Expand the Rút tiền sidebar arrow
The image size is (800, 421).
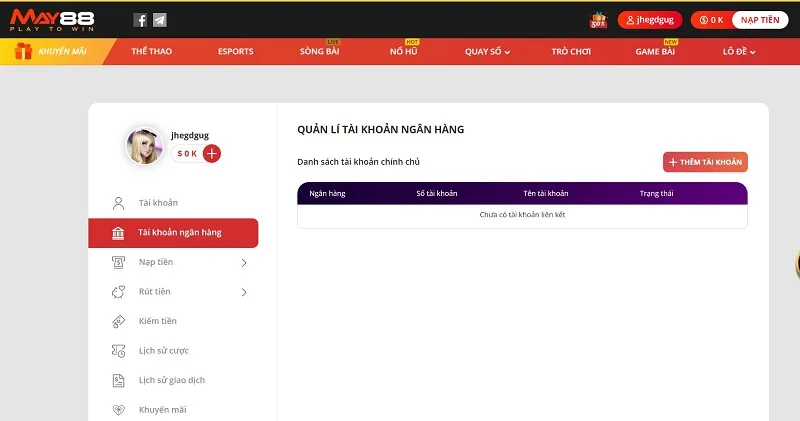[x=244, y=292]
